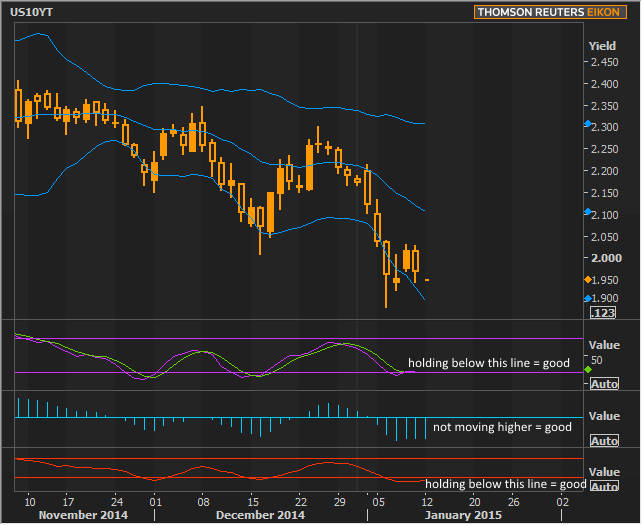This screenshot has height=526, width=643.
Task: Click the blue marker at the 2.300 yield level
Action: pos(587,125)
